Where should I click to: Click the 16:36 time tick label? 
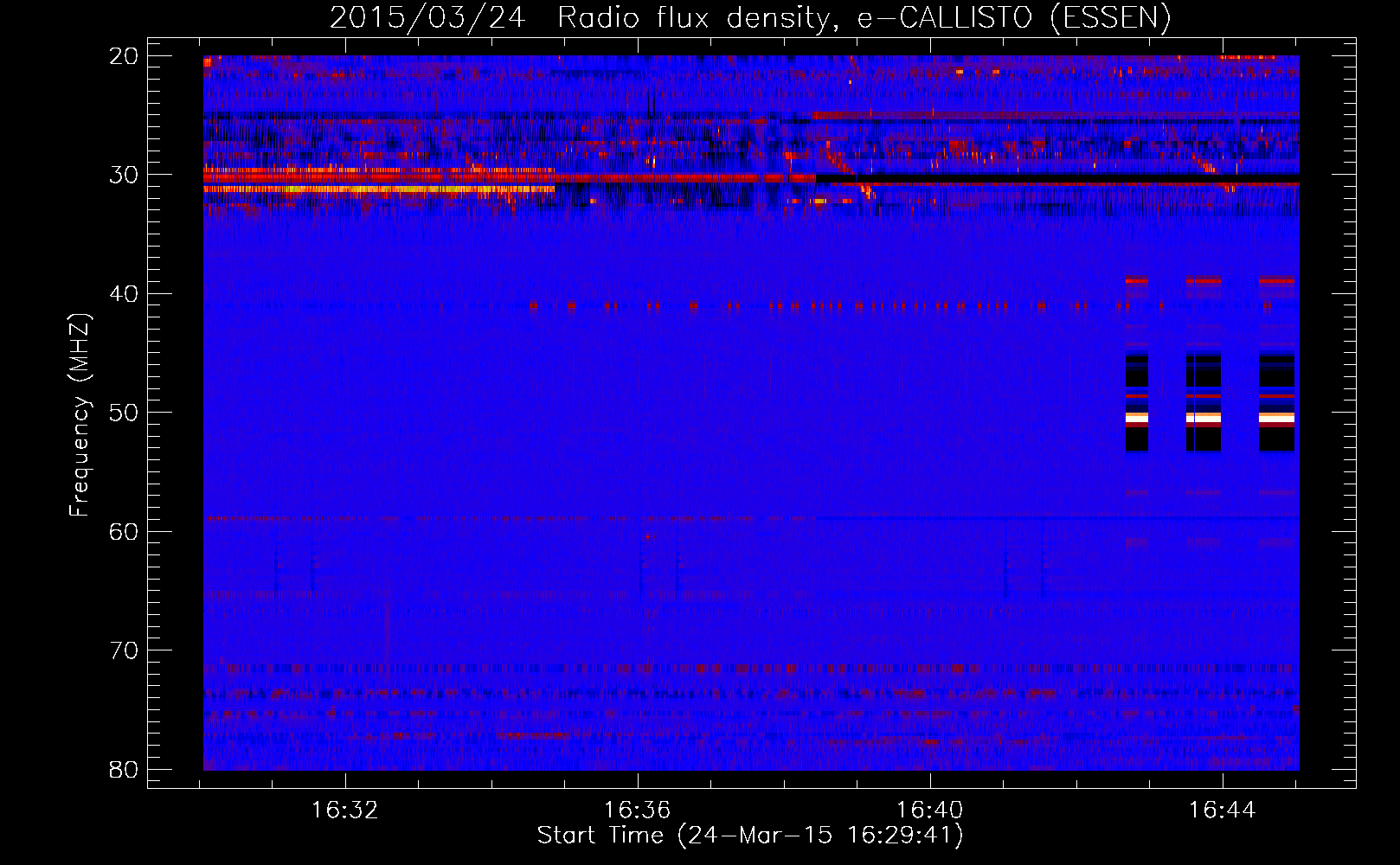click(x=638, y=811)
